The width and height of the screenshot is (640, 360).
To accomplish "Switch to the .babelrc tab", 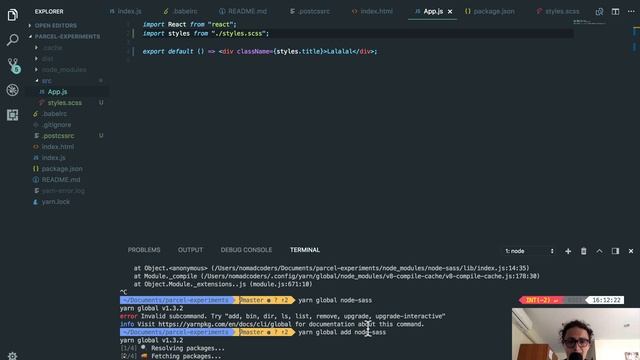I will 180,11.
